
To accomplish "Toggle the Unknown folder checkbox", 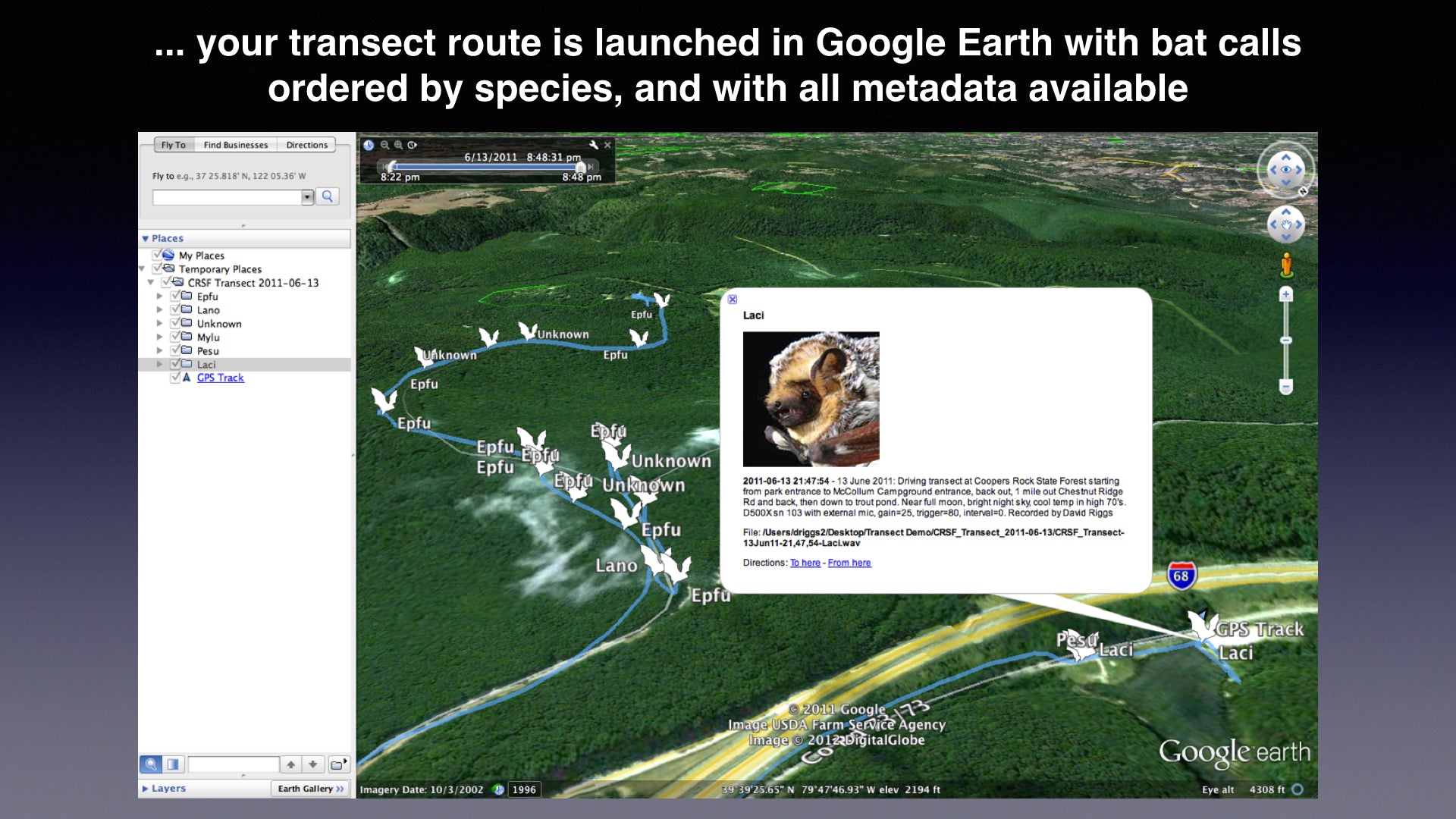I will (x=176, y=323).
